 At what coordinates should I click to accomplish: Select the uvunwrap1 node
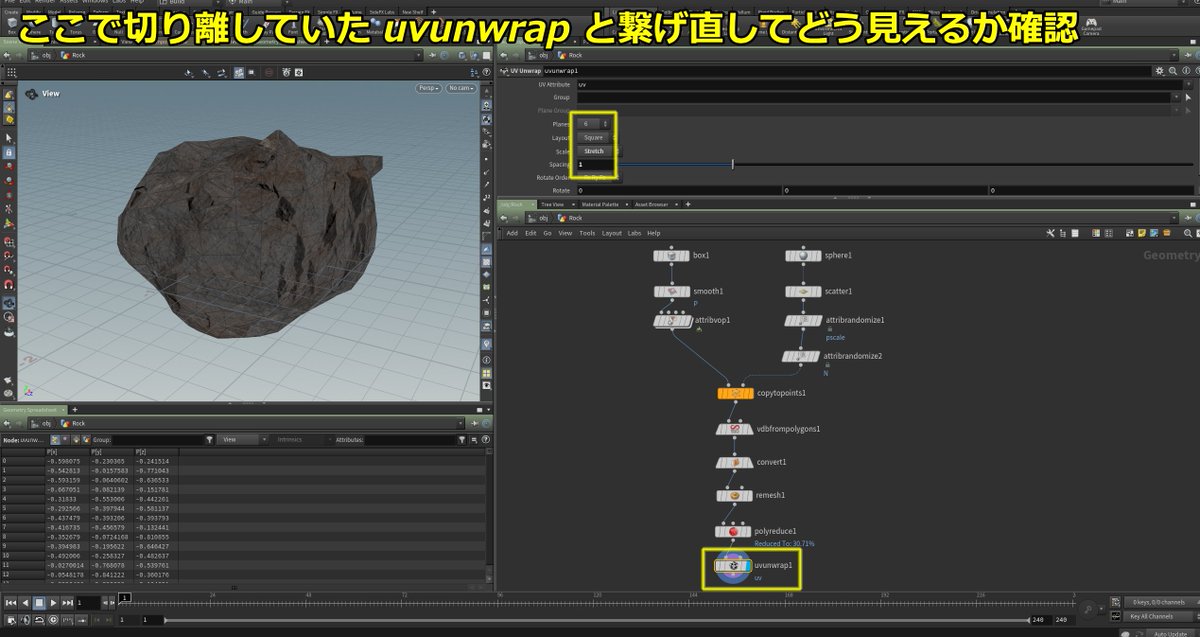pyautogui.click(x=735, y=566)
